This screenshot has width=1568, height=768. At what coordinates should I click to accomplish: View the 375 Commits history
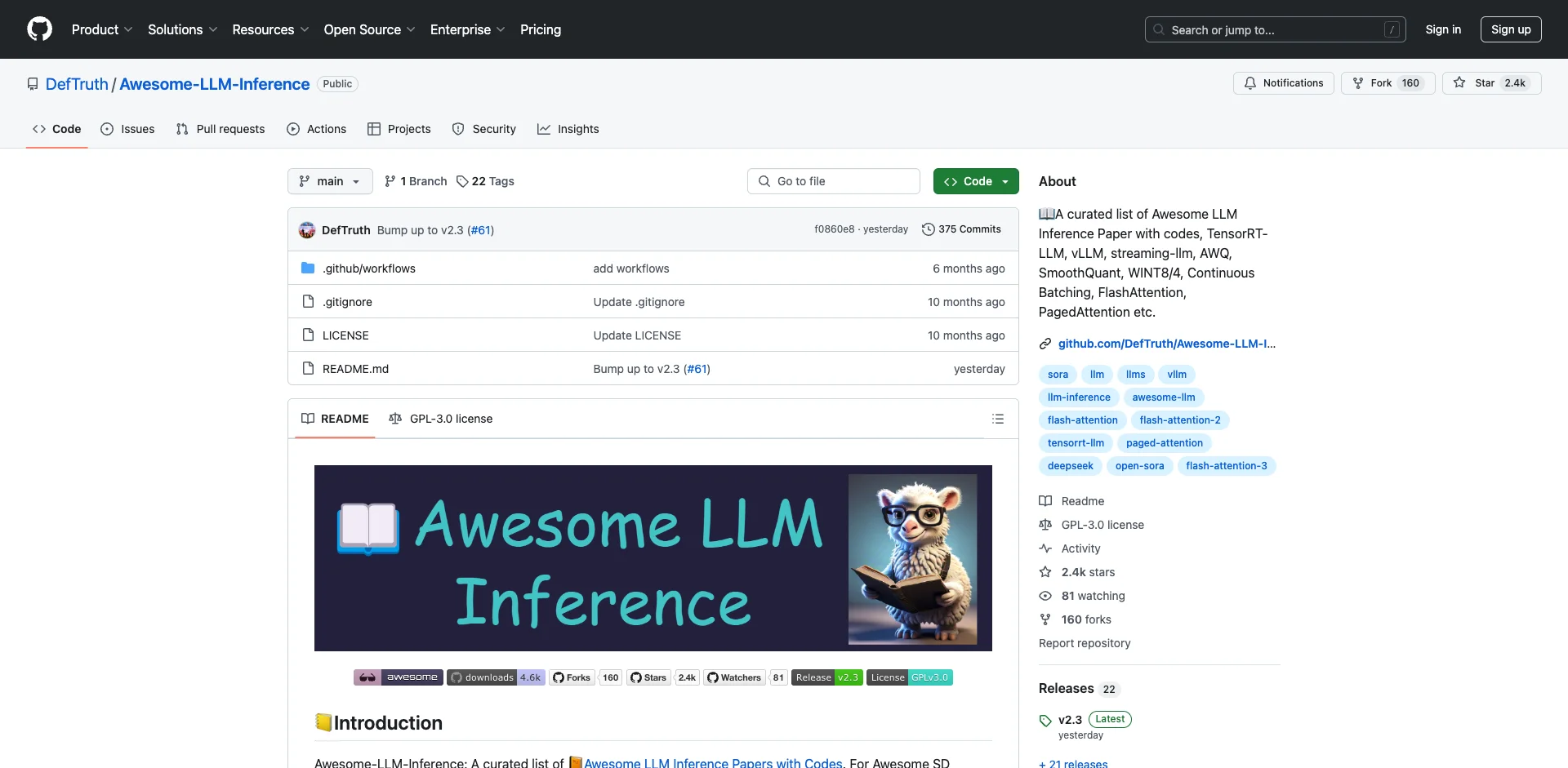click(x=961, y=229)
